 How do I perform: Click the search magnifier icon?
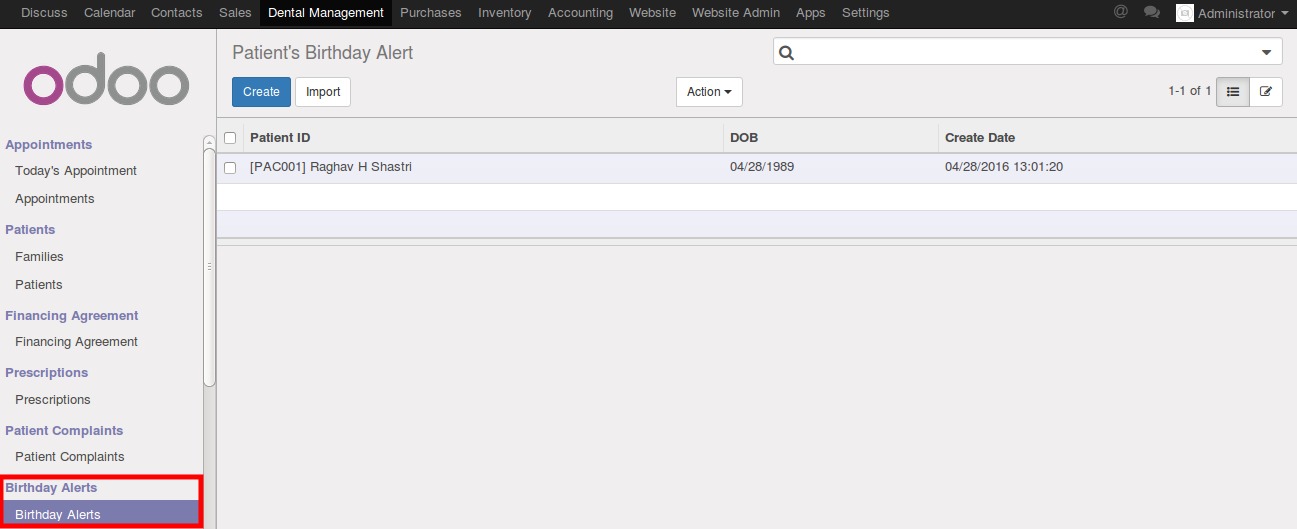click(786, 53)
